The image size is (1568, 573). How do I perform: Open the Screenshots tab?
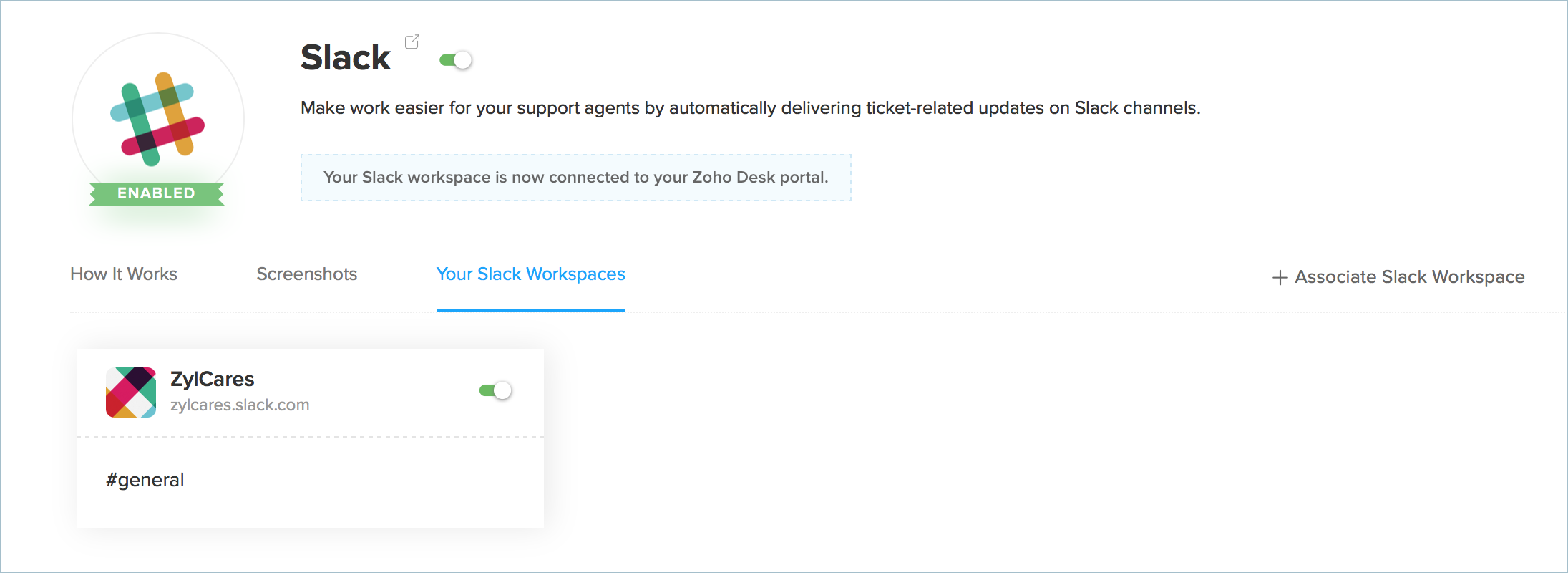(306, 274)
